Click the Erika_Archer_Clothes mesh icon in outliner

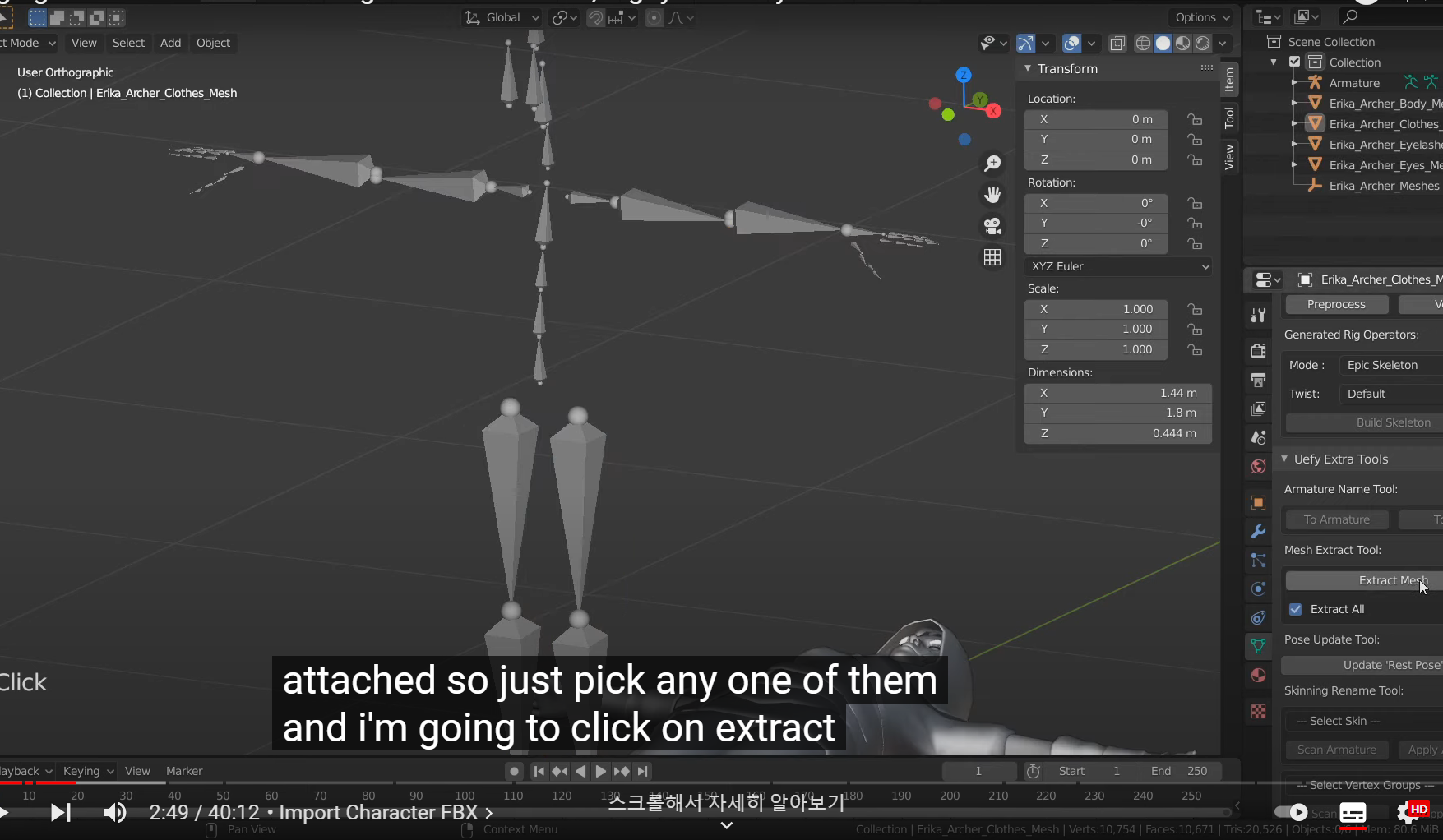tap(1315, 123)
